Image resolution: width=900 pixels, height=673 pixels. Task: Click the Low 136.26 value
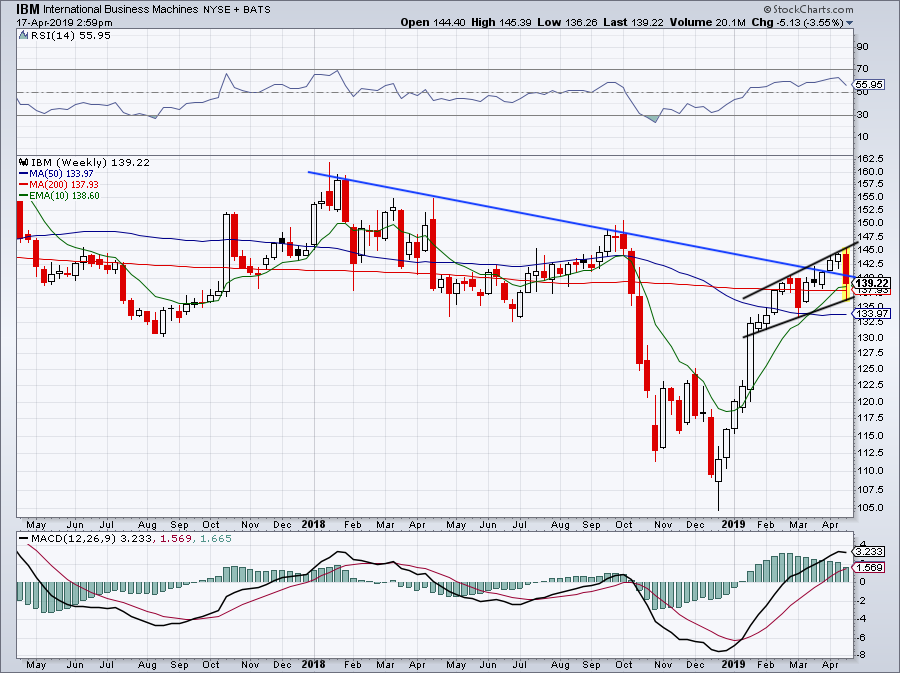(567, 22)
